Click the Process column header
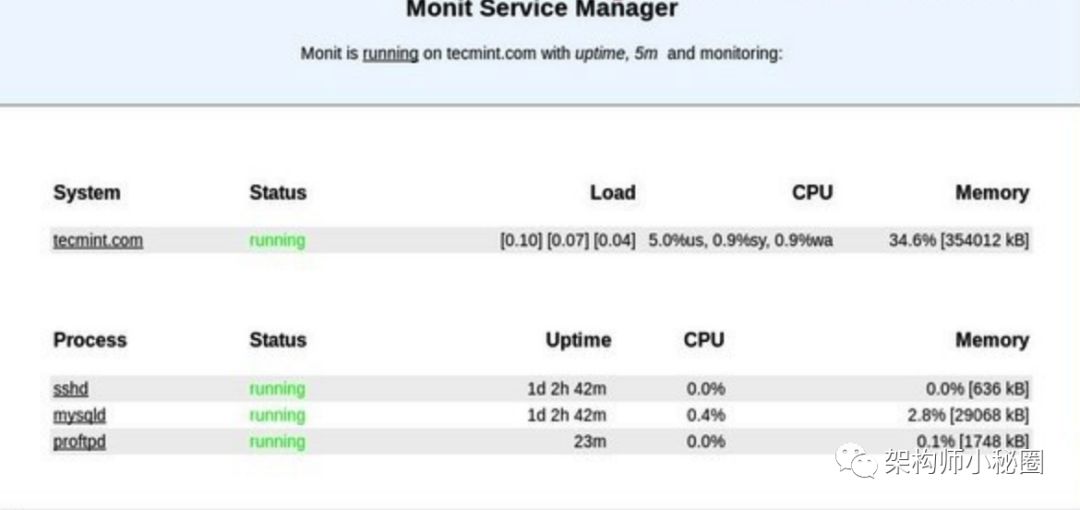This screenshot has width=1080, height=510. (x=90, y=340)
